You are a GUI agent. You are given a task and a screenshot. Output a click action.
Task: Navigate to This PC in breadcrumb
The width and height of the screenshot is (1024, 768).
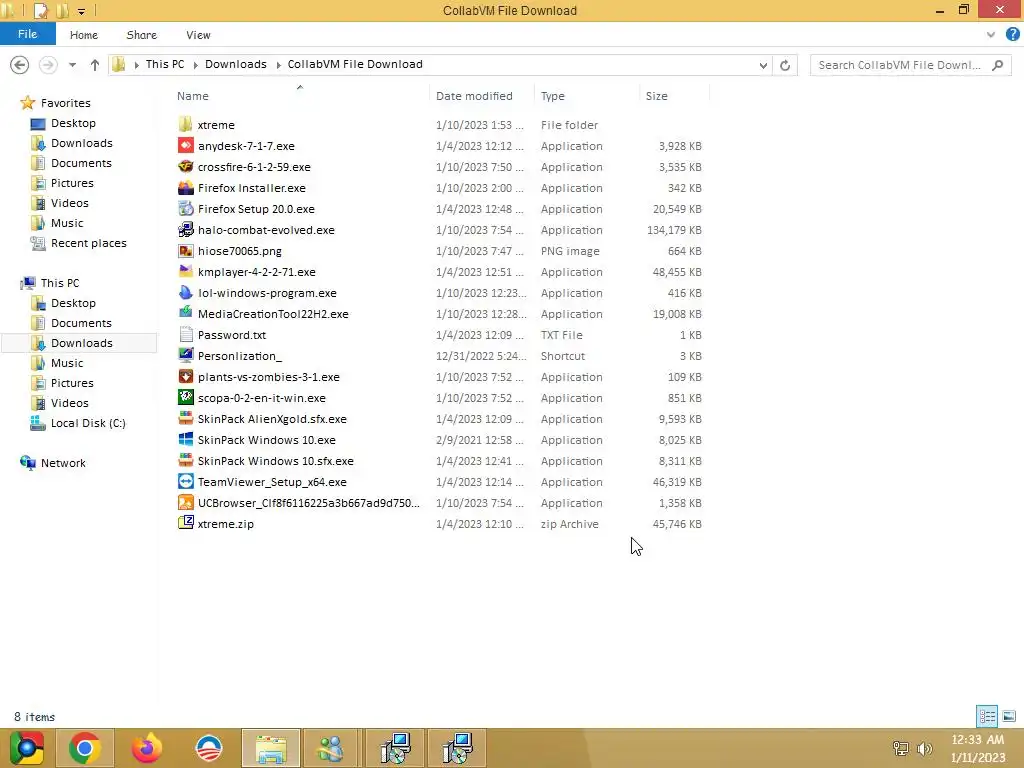tap(165, 64)
